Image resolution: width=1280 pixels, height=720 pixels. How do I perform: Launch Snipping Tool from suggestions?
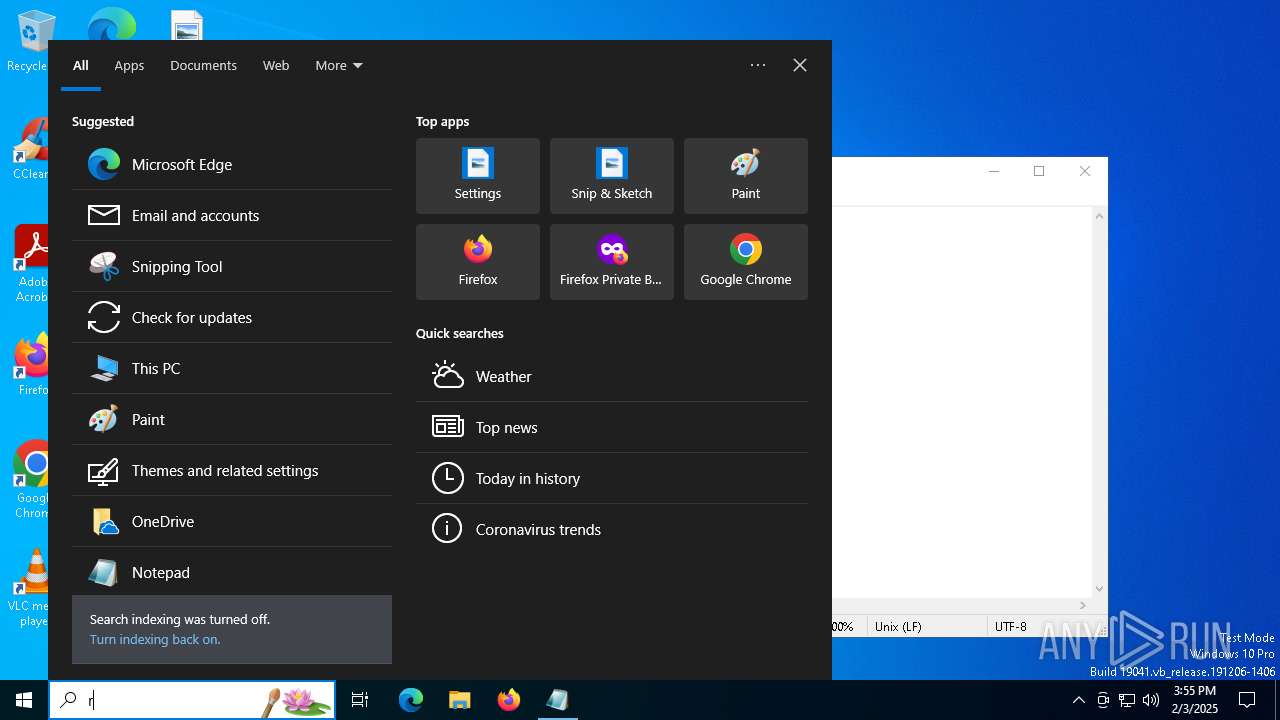232,266
